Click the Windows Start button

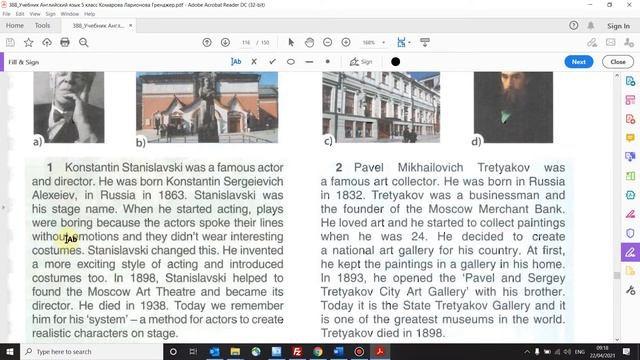[10, 351]
